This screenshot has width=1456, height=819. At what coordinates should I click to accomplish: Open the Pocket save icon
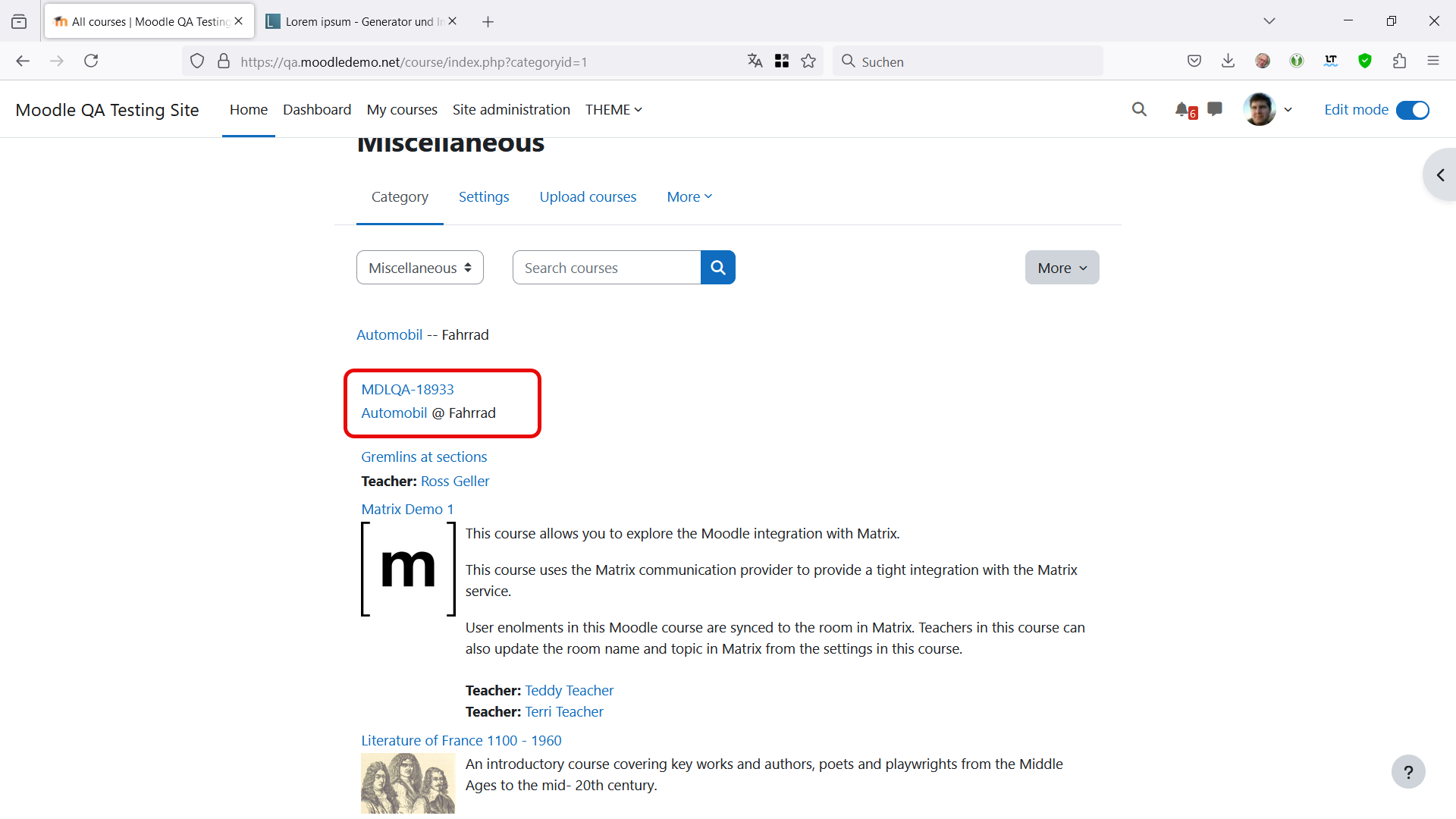pyautogui.click(x=1194, y=61)
